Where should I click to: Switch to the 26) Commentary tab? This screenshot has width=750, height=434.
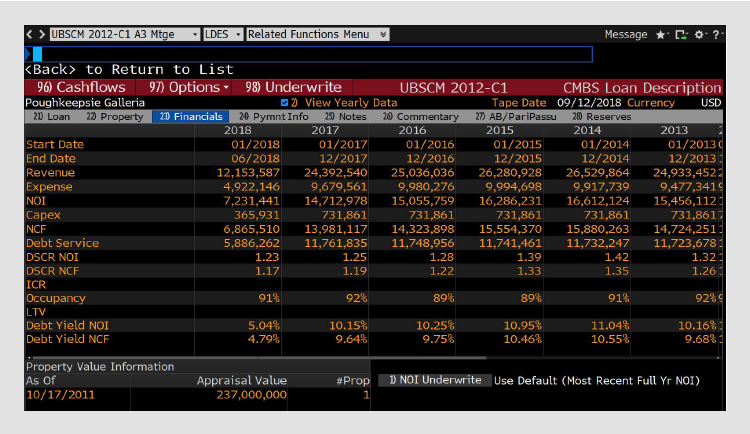click(x=420, y=117)
